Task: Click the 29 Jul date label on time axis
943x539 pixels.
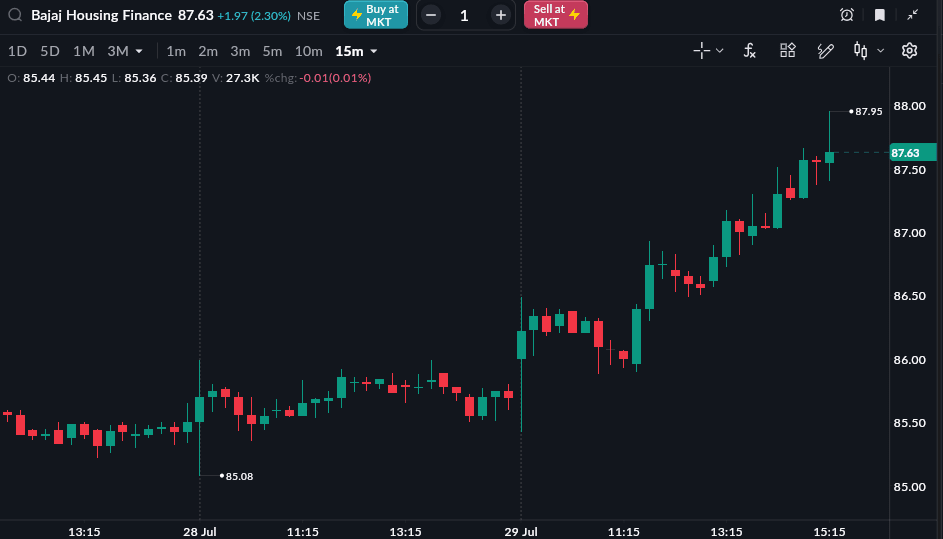Action: [521, 532]
